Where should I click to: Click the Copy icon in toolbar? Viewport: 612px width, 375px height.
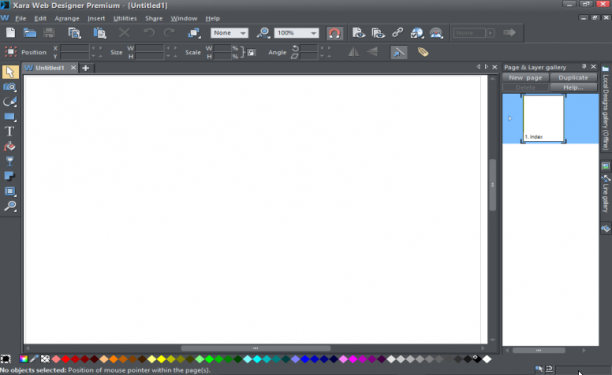point(74,33)
